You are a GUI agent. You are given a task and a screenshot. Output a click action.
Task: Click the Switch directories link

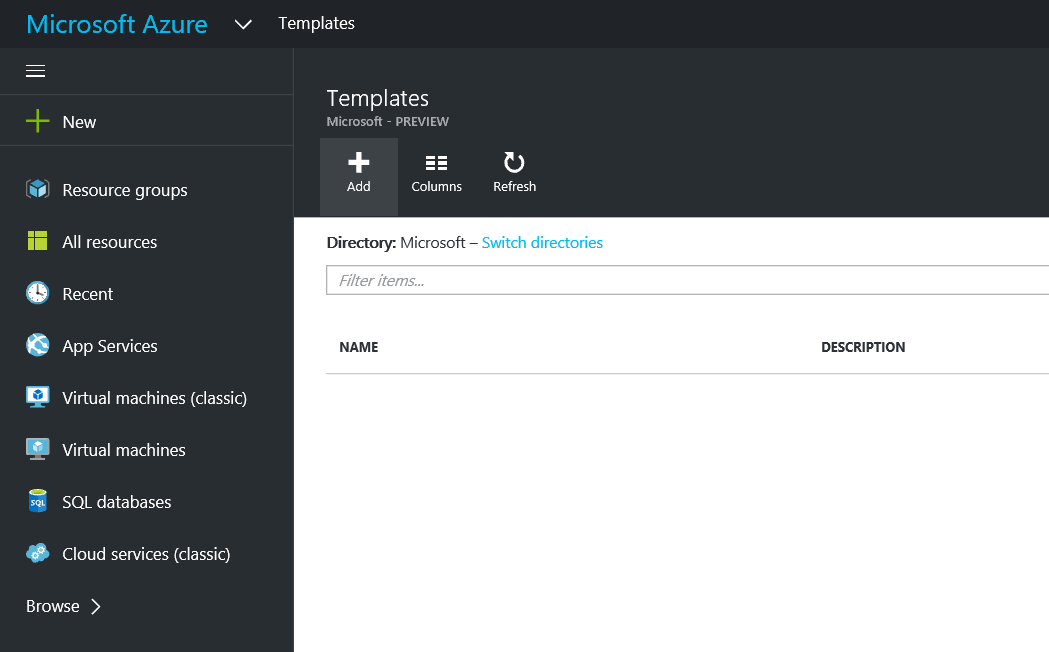pyautogui.click(x=542, y=243)
